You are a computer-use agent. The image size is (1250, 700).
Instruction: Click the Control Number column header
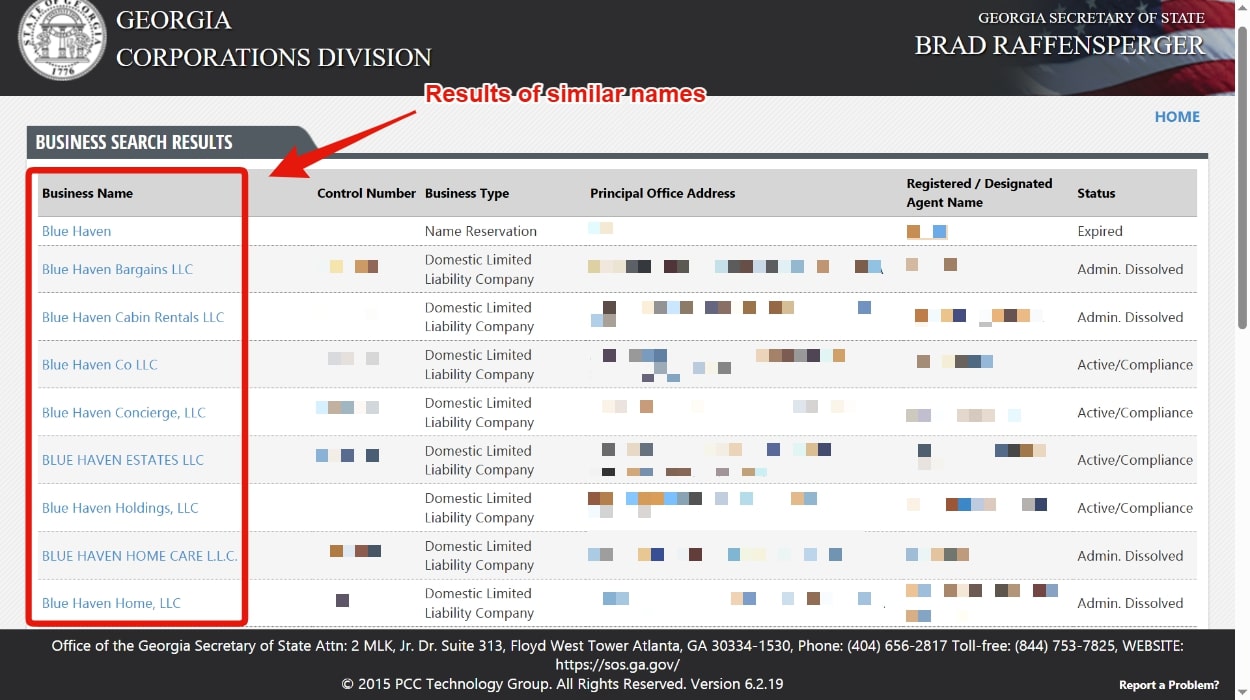click(366, 193)
